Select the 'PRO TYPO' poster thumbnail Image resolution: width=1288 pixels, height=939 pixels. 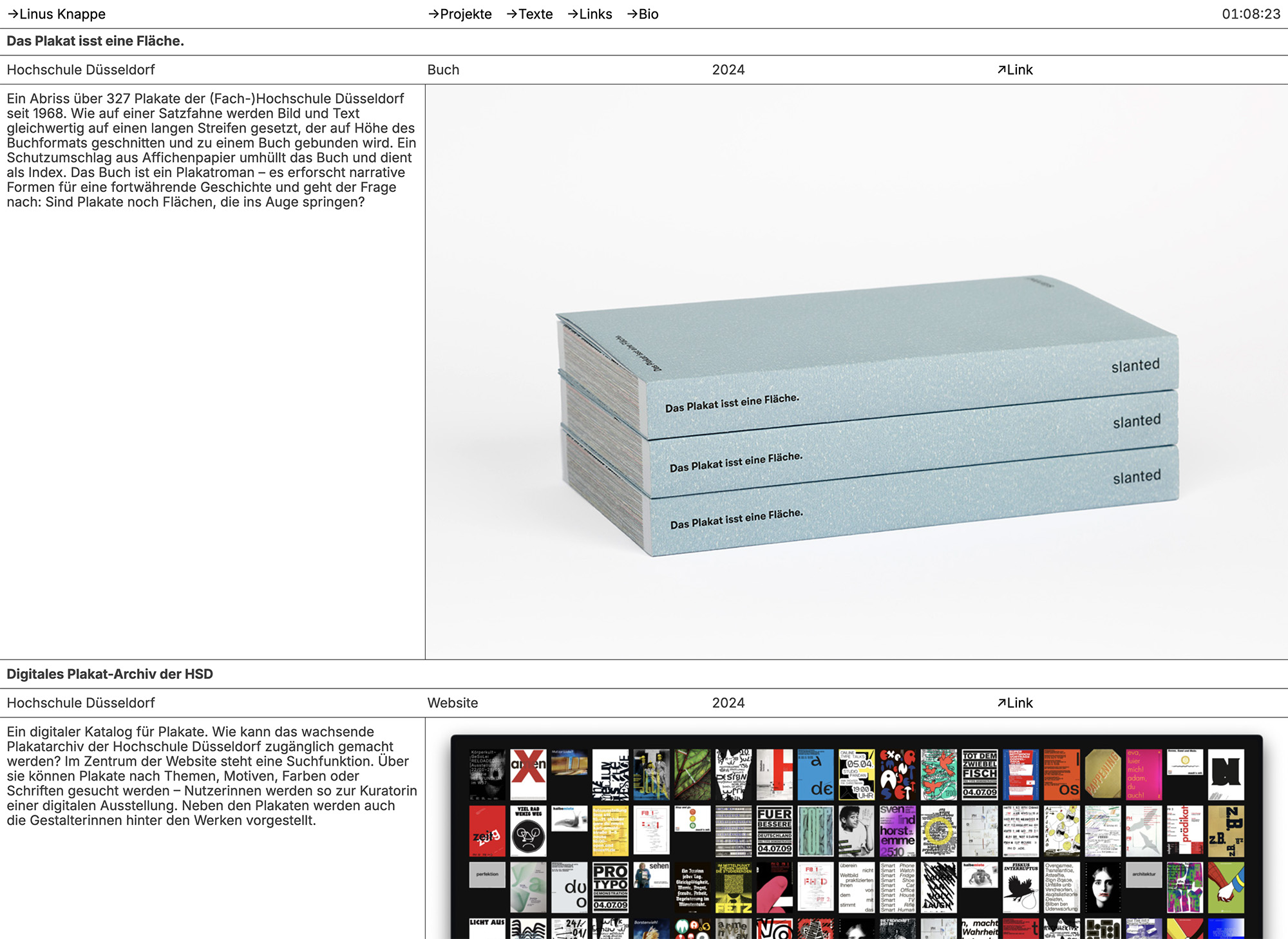(x=611, y=887)
